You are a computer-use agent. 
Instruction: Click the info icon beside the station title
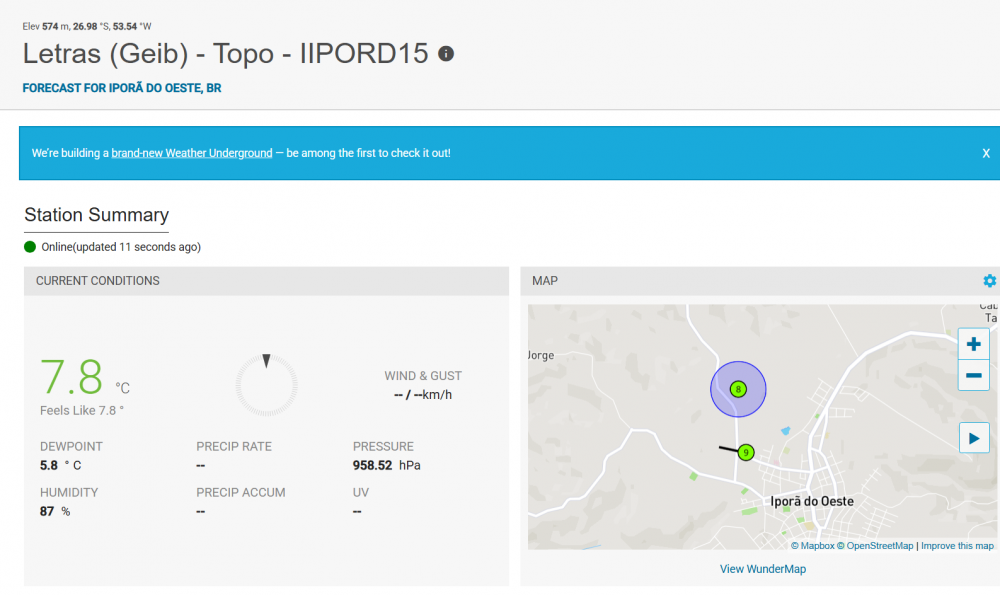tap(446, 54)
